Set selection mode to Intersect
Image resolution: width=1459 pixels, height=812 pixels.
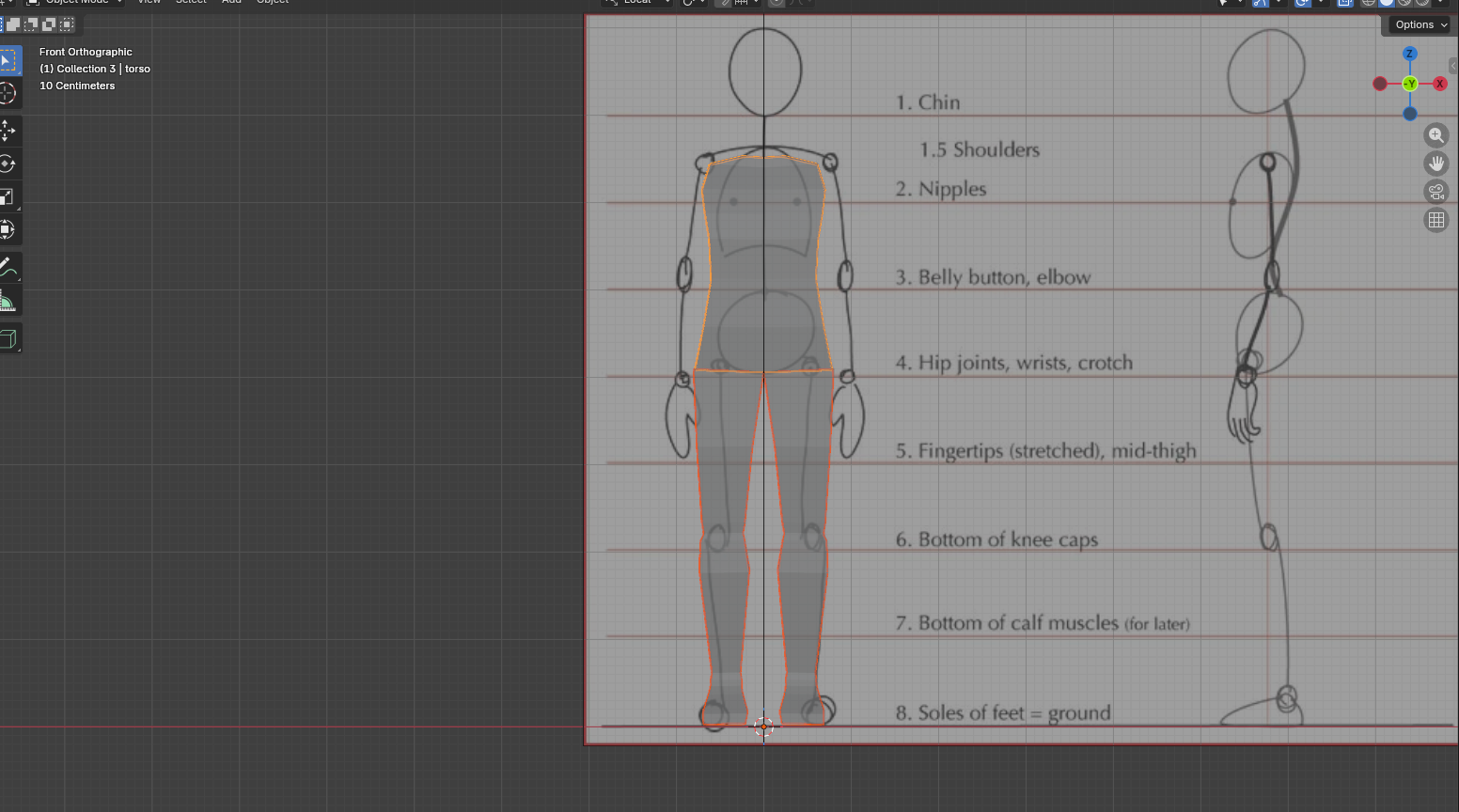[67, 24]
